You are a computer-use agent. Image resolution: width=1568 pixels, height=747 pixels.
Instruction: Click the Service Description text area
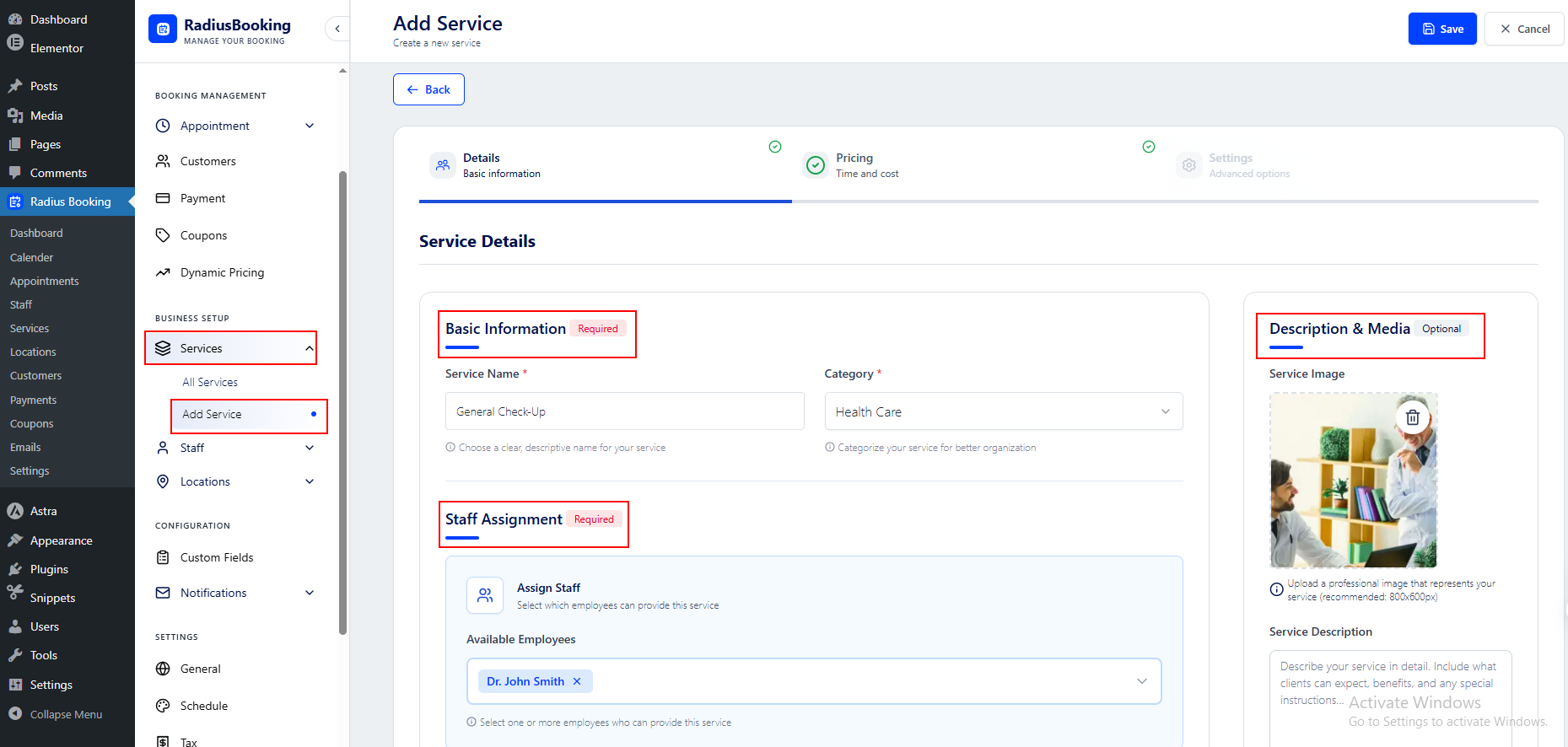(x=1390, y=698)
